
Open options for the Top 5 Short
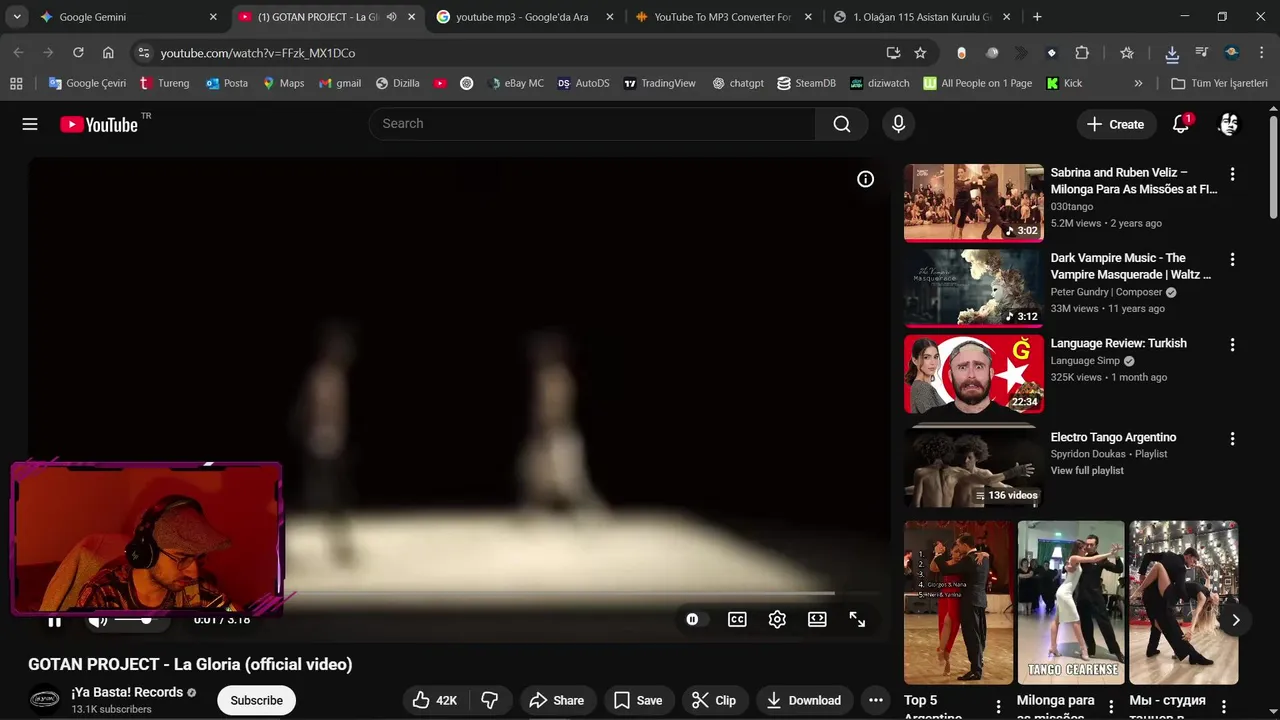coord(997,707)
